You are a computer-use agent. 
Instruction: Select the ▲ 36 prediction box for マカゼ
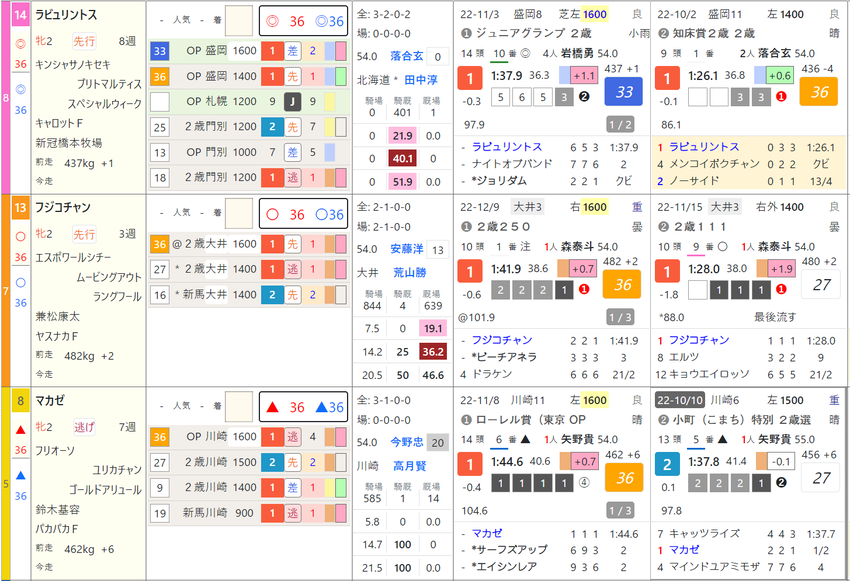click(304, 407)
